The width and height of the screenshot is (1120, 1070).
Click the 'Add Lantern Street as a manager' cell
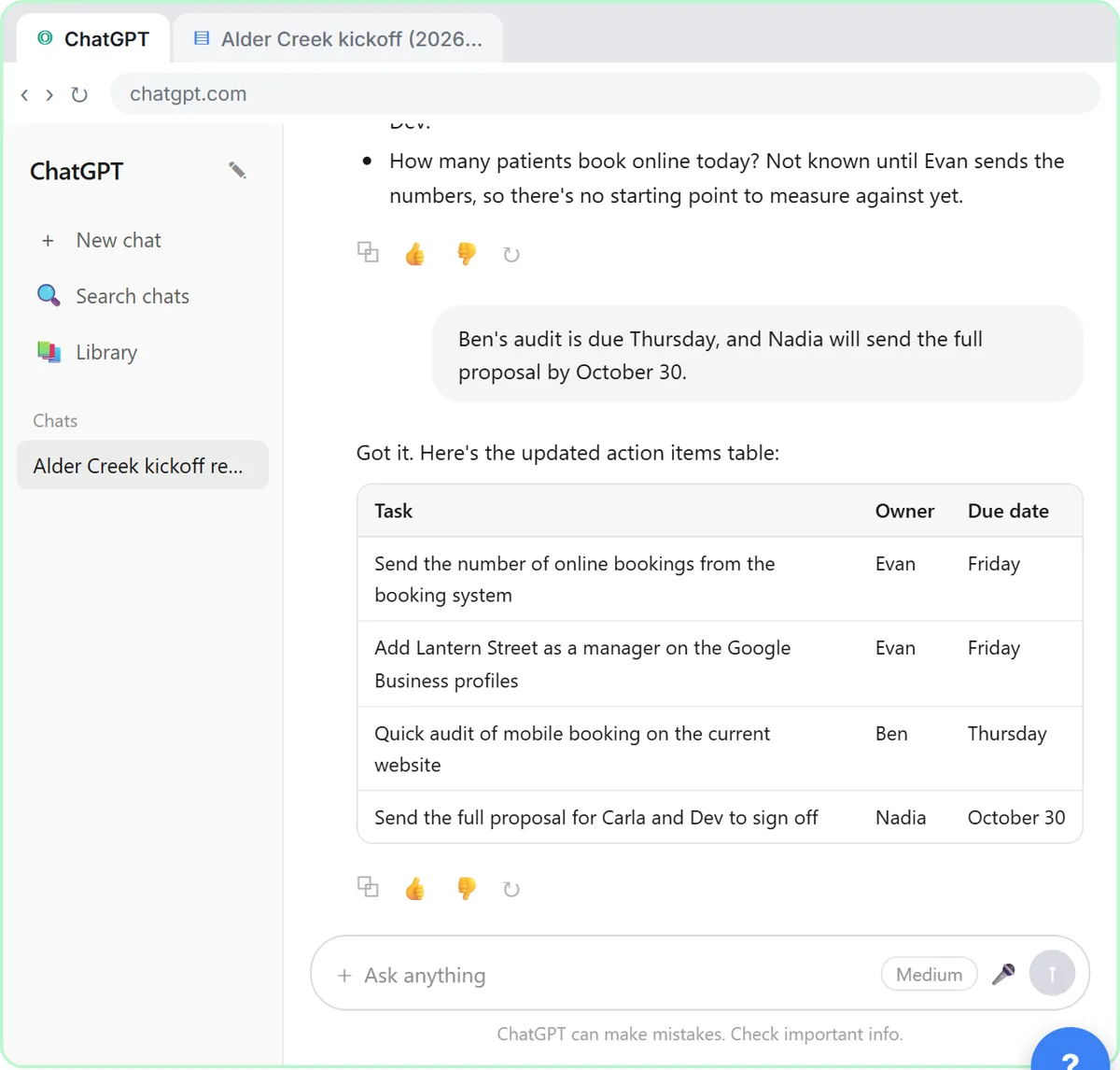pyautogui.click(x=609, y=664)
